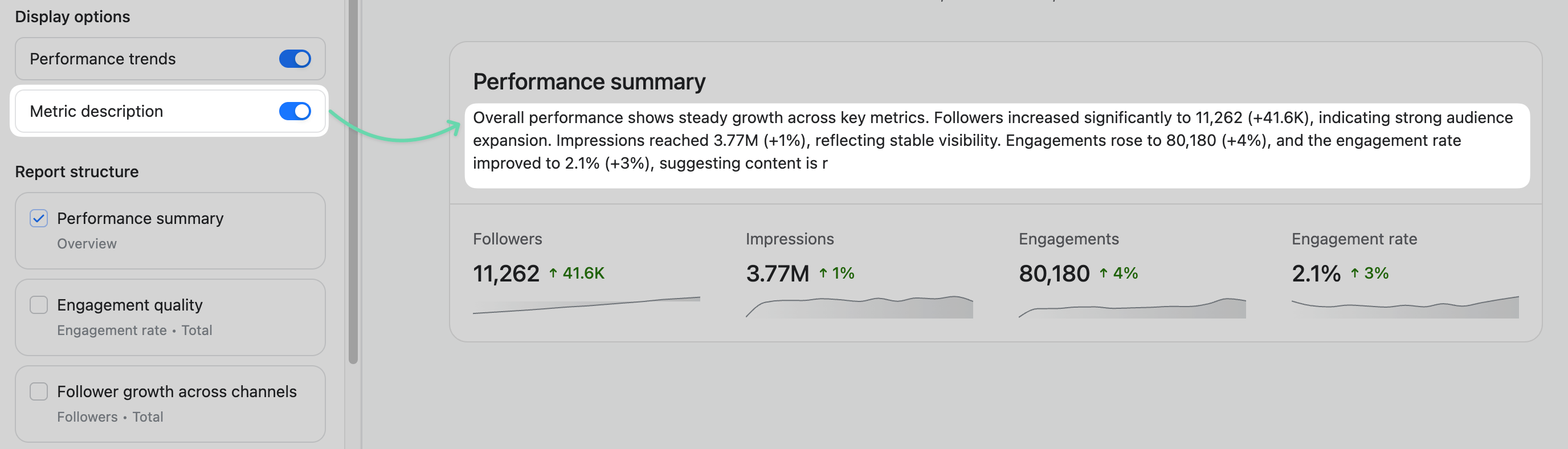Image resolution: width=1568 pixels, height=449 pixels.
Task: Click the Display options header
Action: click(x=71, y=17)
